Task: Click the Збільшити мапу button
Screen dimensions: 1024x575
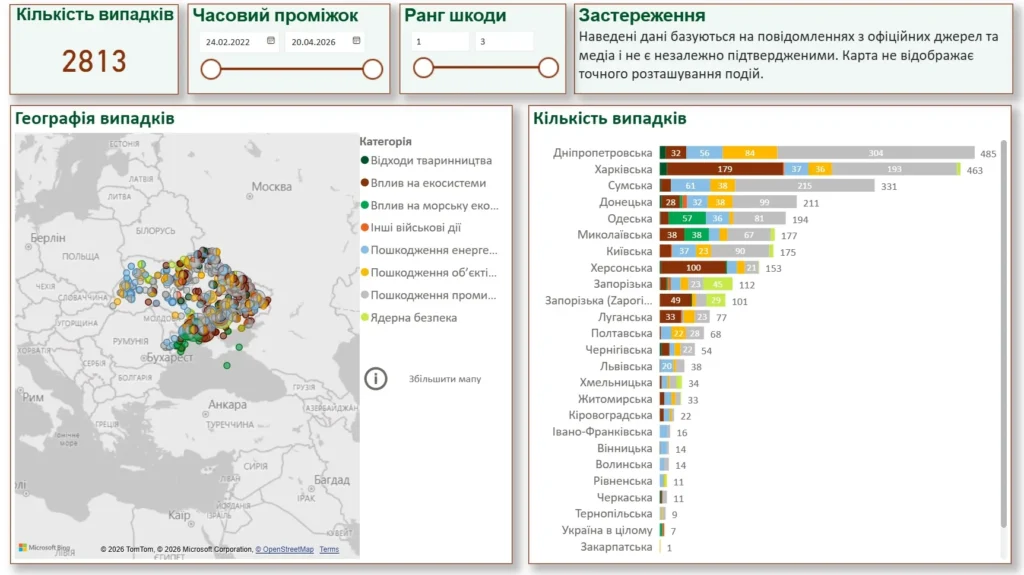Action: (x=445, y=379)
